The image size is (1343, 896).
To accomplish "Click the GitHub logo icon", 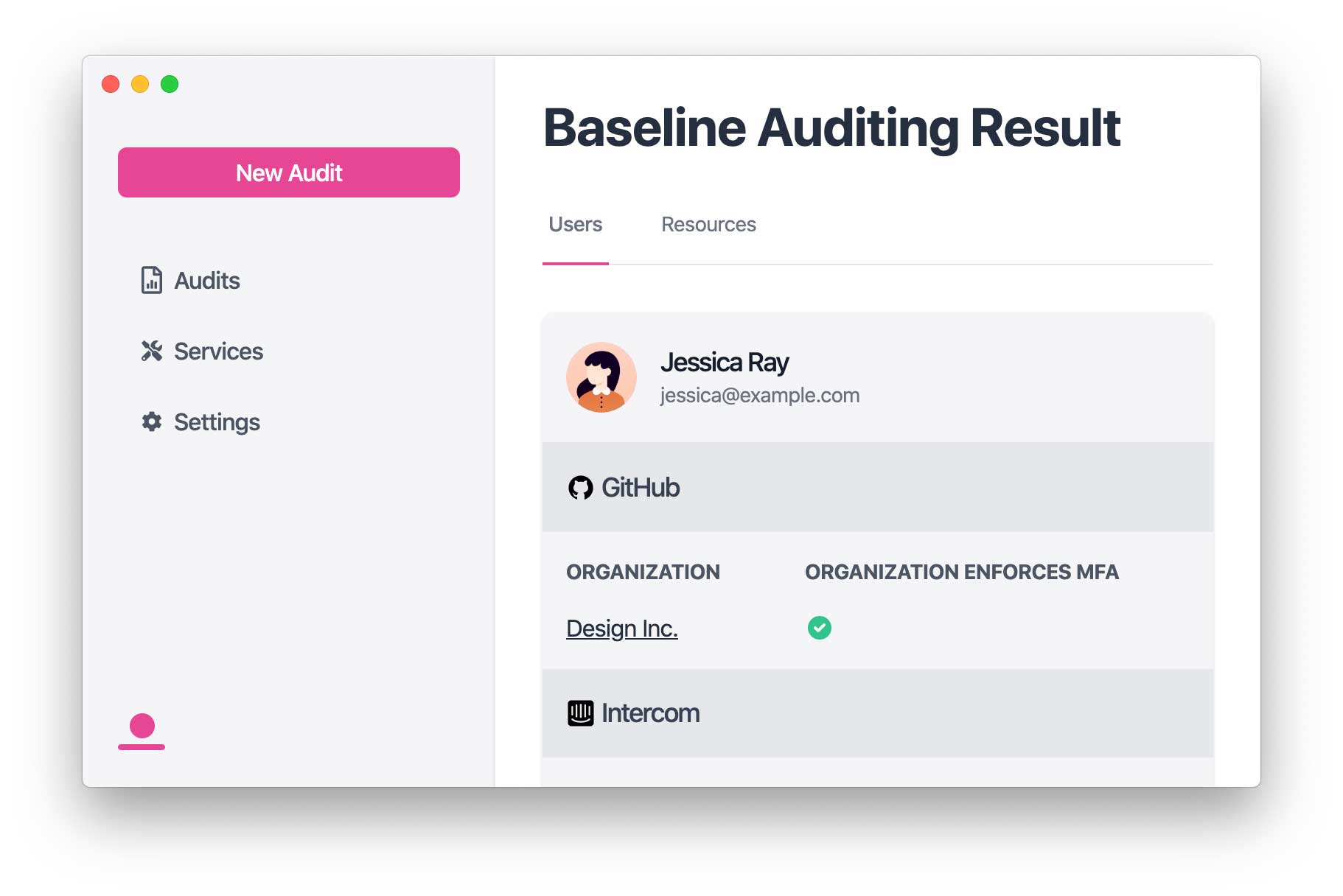I will coord(581,488).
